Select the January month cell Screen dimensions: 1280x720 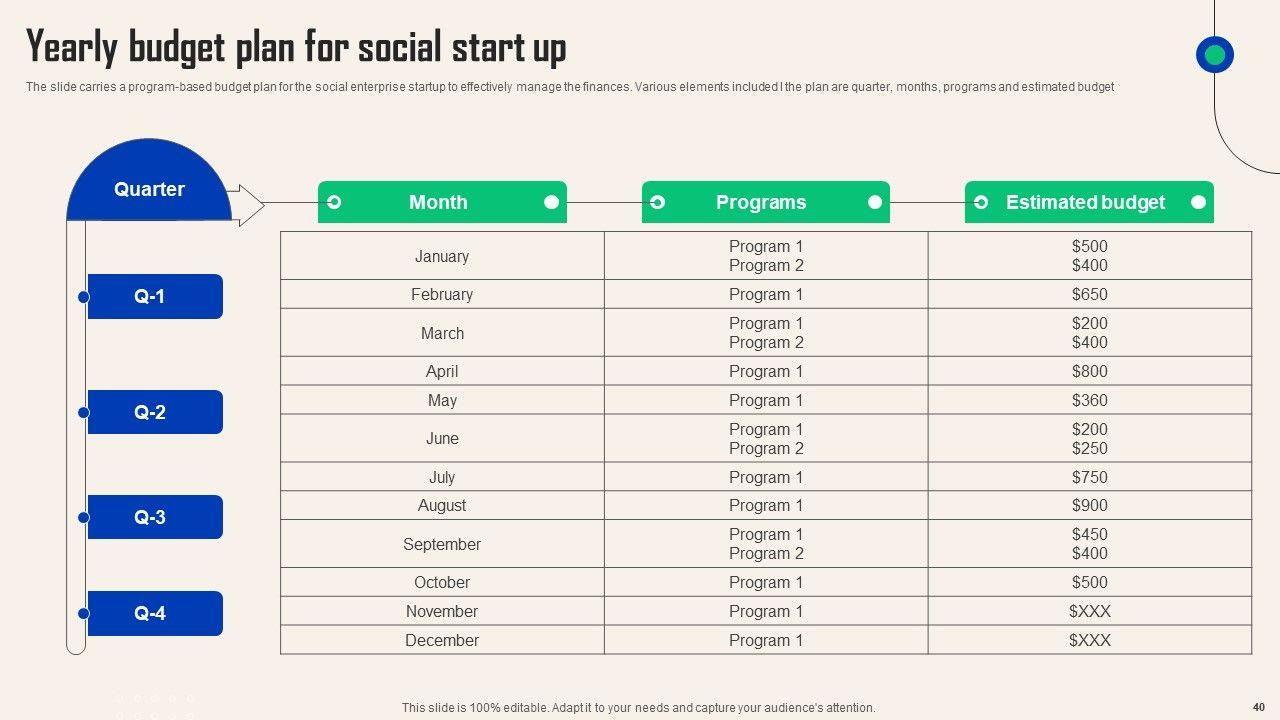[442, 256]
